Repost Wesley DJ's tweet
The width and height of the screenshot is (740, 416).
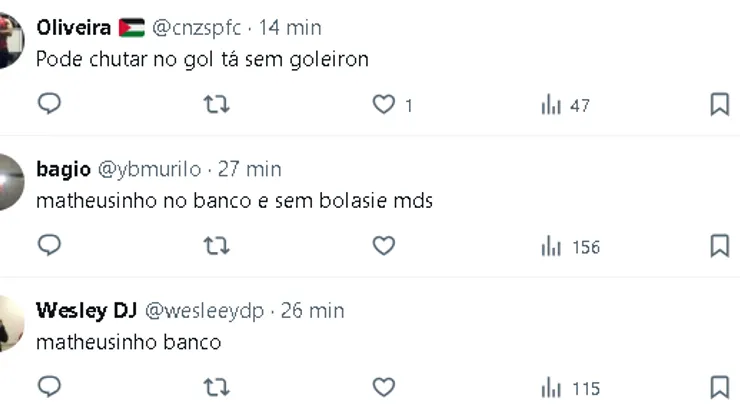[216, 386]
